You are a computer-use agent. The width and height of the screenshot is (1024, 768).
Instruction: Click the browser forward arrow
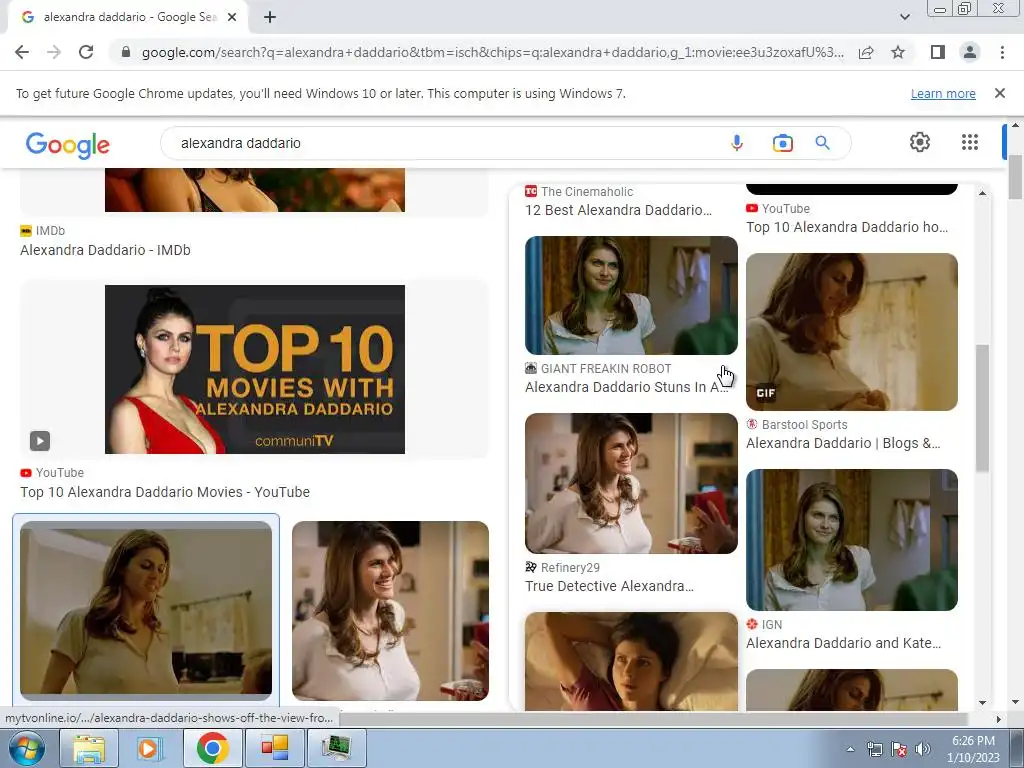54,52
